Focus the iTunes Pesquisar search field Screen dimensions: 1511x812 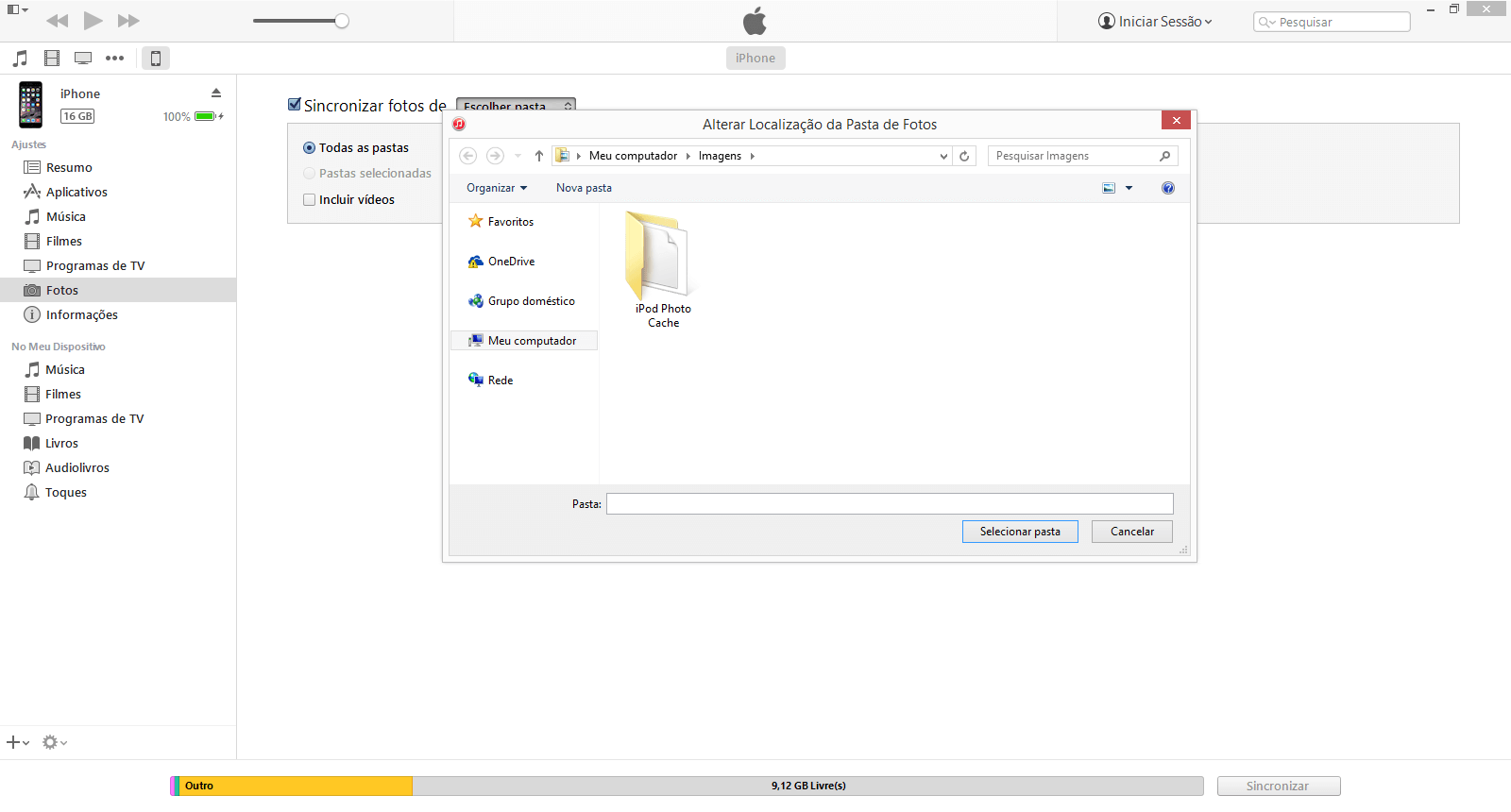click(1332, 22)
